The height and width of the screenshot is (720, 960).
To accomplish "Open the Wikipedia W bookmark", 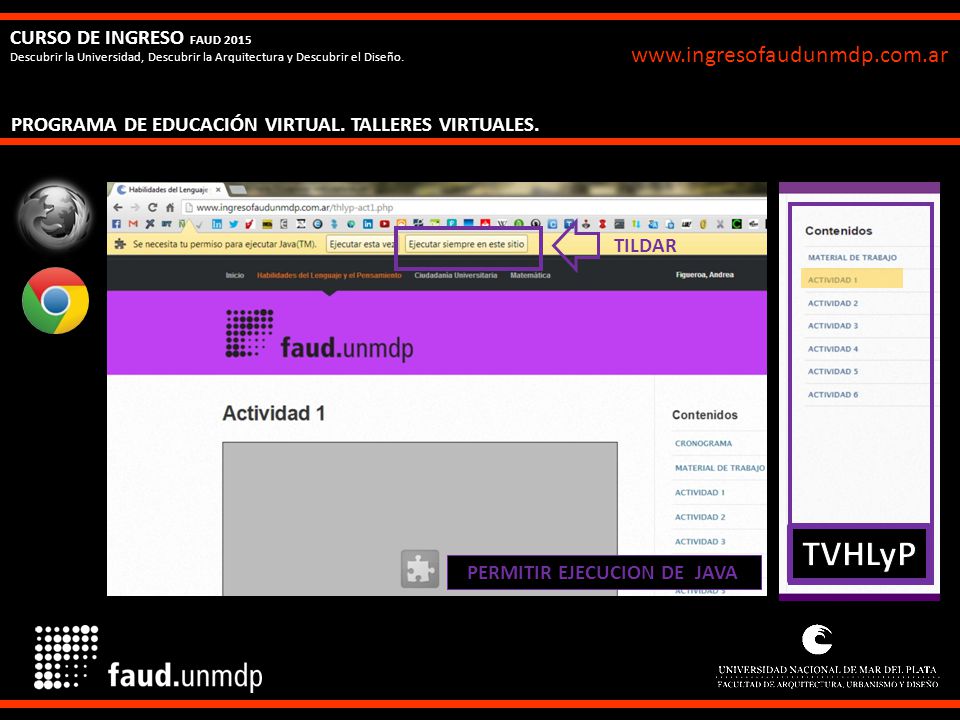I will (x=501, y=224).
